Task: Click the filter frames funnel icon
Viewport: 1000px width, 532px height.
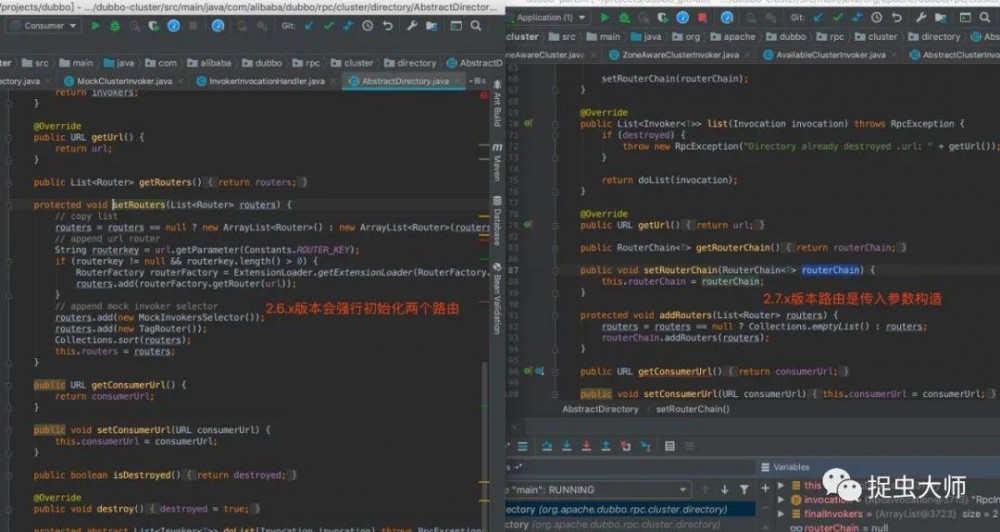Action: (744, 489)
